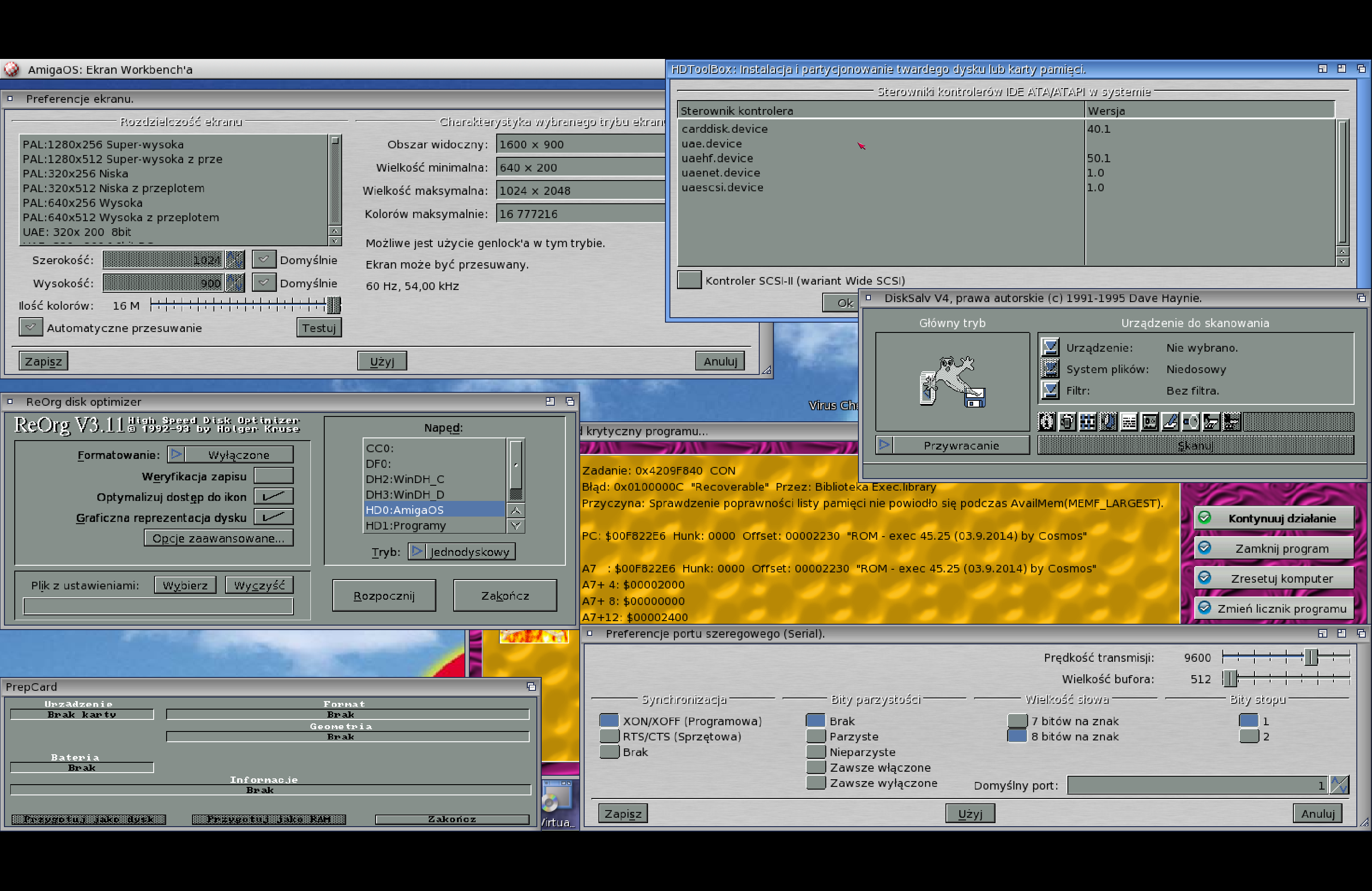Click the ReOrg window zoom gadget
The height and width of the screenshot is (891, 1372).
click(x=550, y=401)
